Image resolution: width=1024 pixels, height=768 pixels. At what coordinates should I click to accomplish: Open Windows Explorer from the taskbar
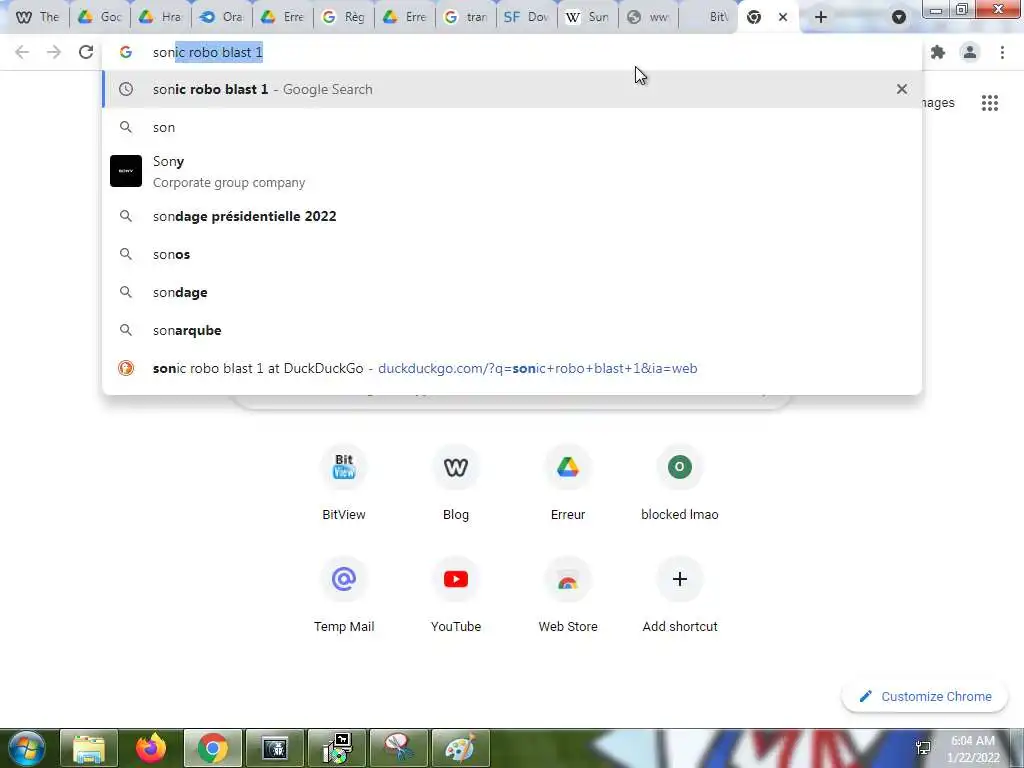pos(89,748)
